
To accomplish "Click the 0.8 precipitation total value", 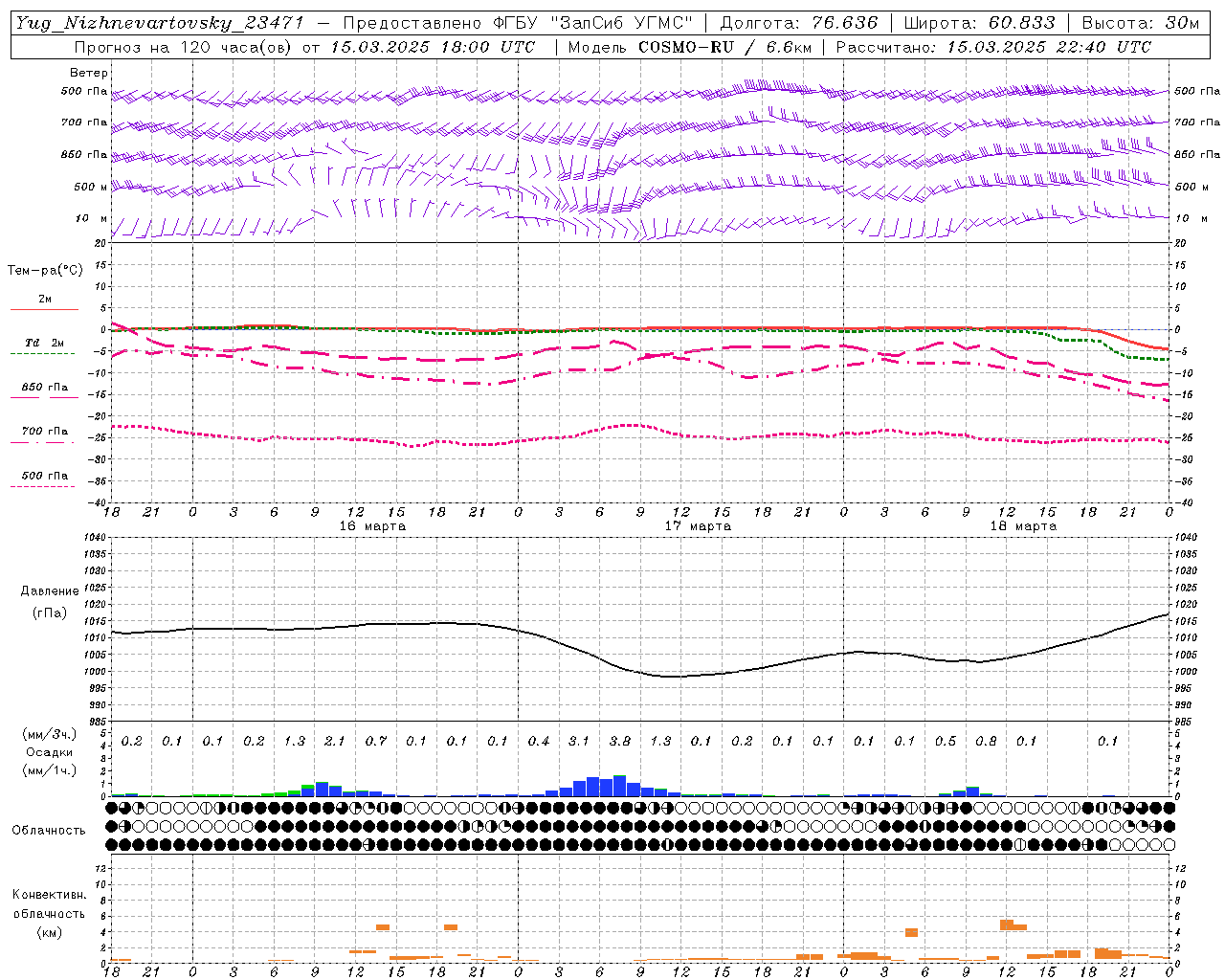I will pyautogui.click(x=986, y=742).
